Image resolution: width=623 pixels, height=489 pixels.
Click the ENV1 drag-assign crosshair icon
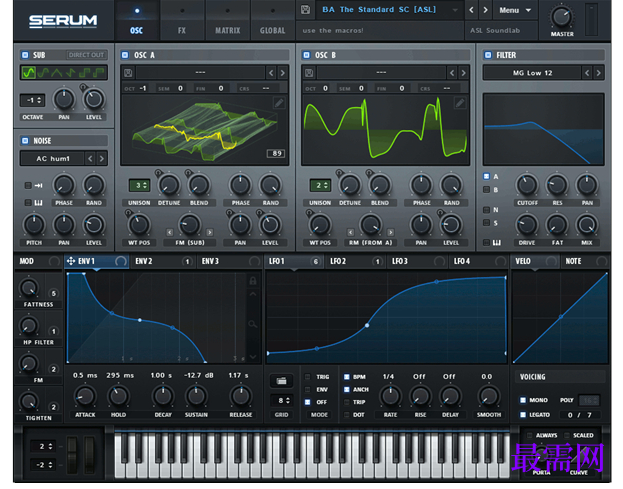pos(71,261)
